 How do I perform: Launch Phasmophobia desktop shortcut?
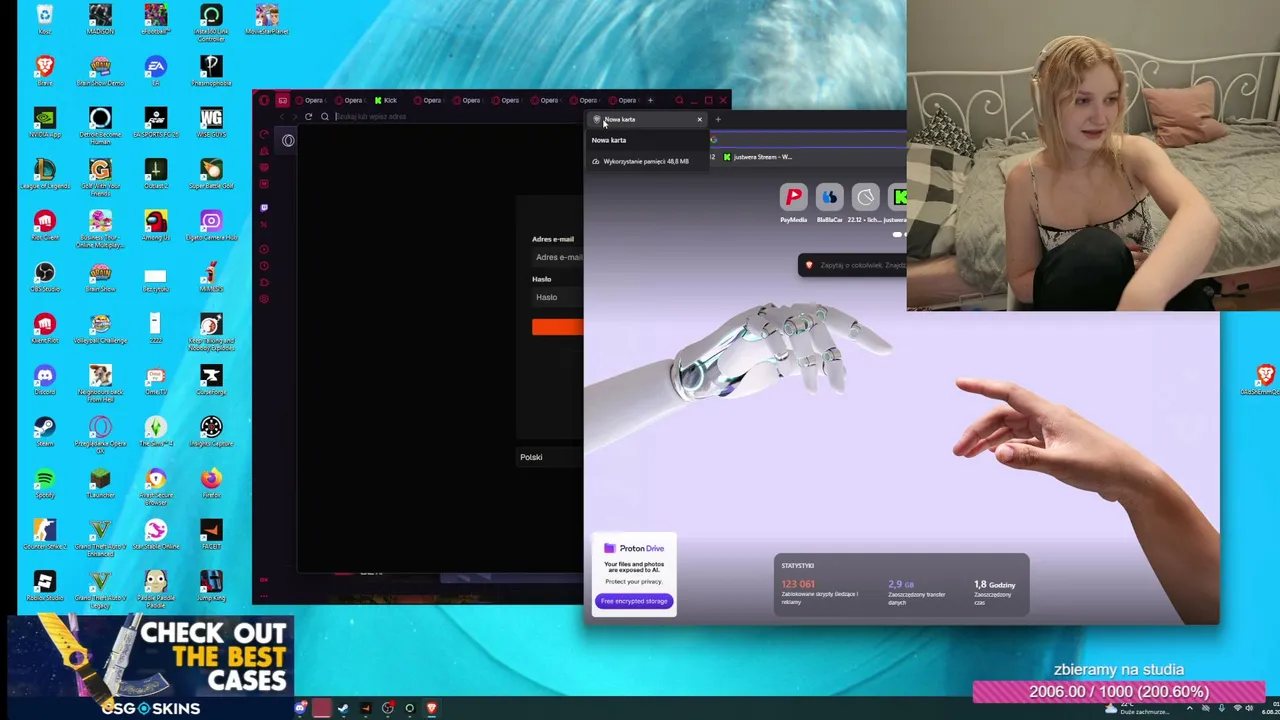[211, 71]
